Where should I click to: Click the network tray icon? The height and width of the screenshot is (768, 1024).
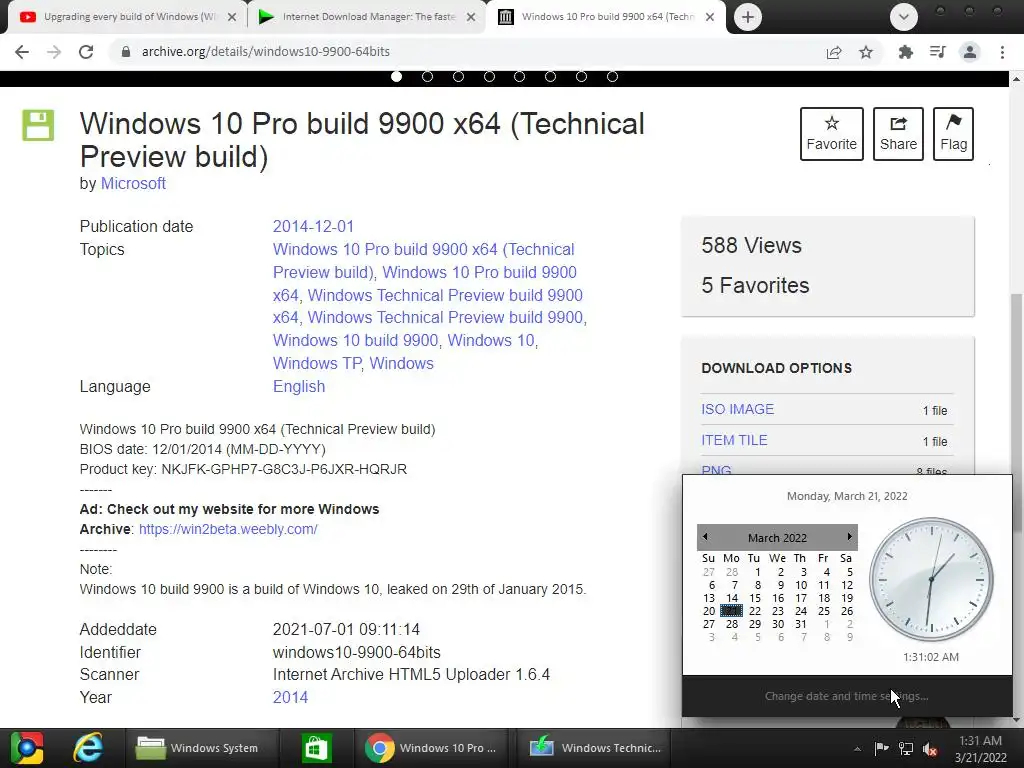[x=906, y=748]
